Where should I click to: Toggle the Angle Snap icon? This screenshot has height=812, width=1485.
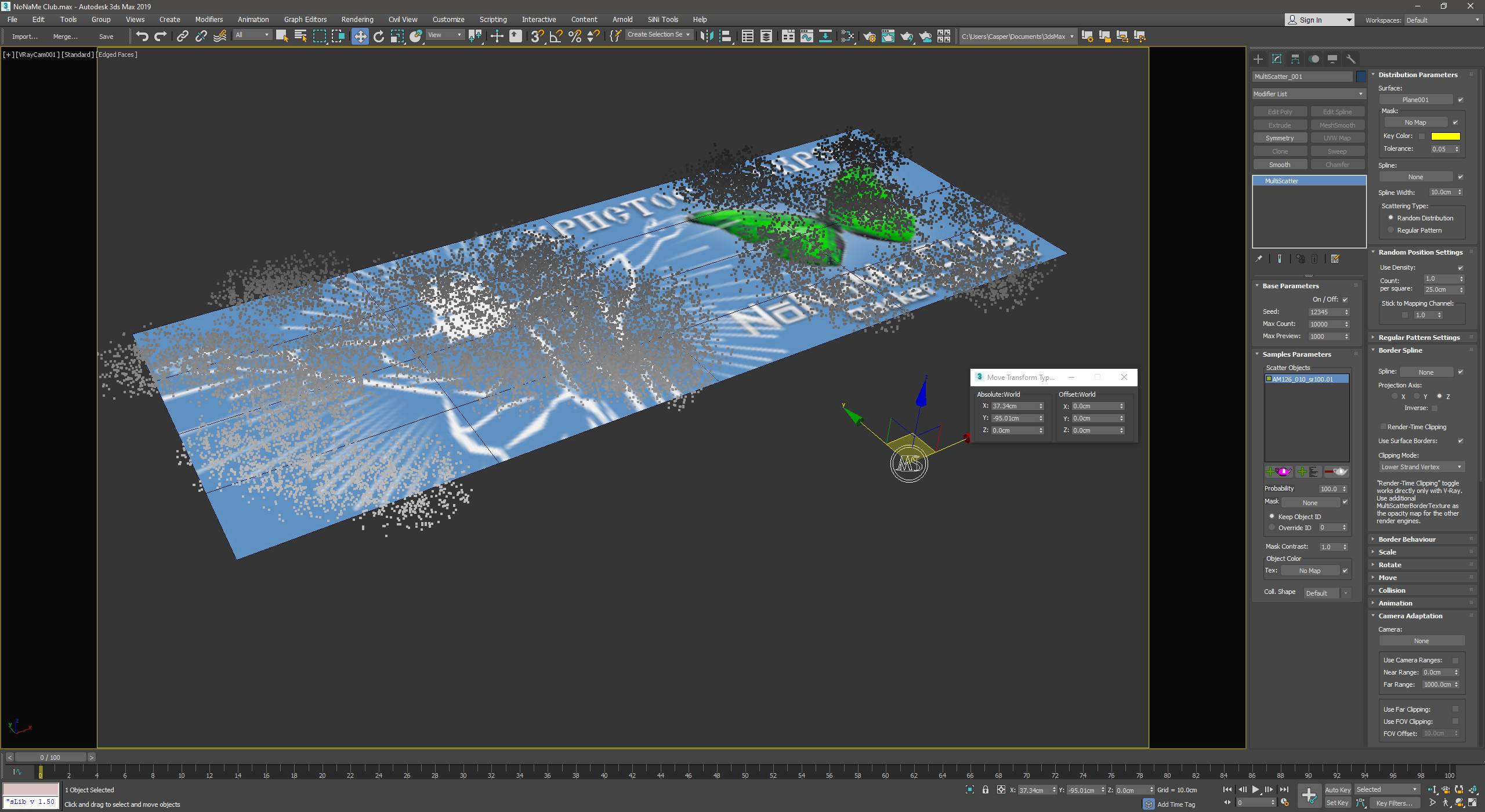[x=556, y=36]
